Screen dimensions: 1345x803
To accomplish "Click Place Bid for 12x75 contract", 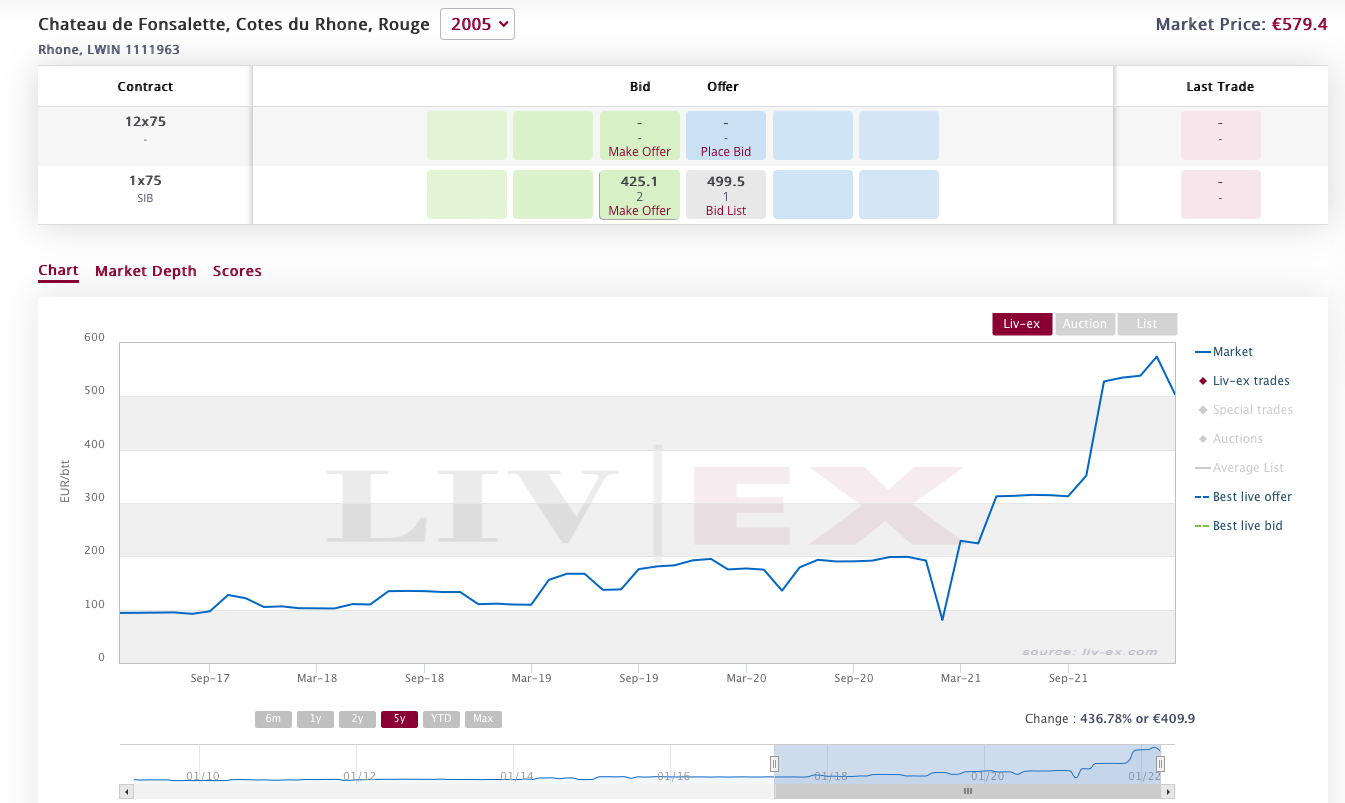I will tap(726, 152).
